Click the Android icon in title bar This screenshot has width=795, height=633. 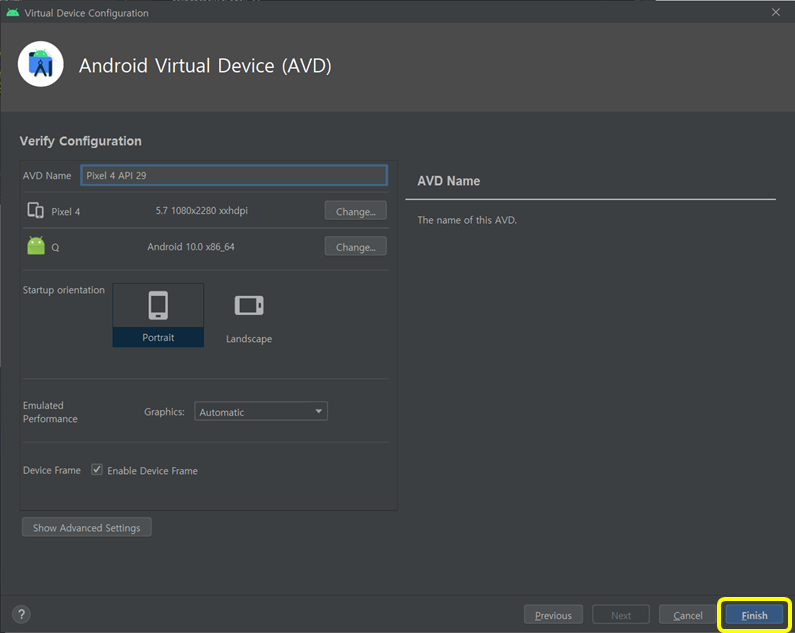tap(13, 12)
